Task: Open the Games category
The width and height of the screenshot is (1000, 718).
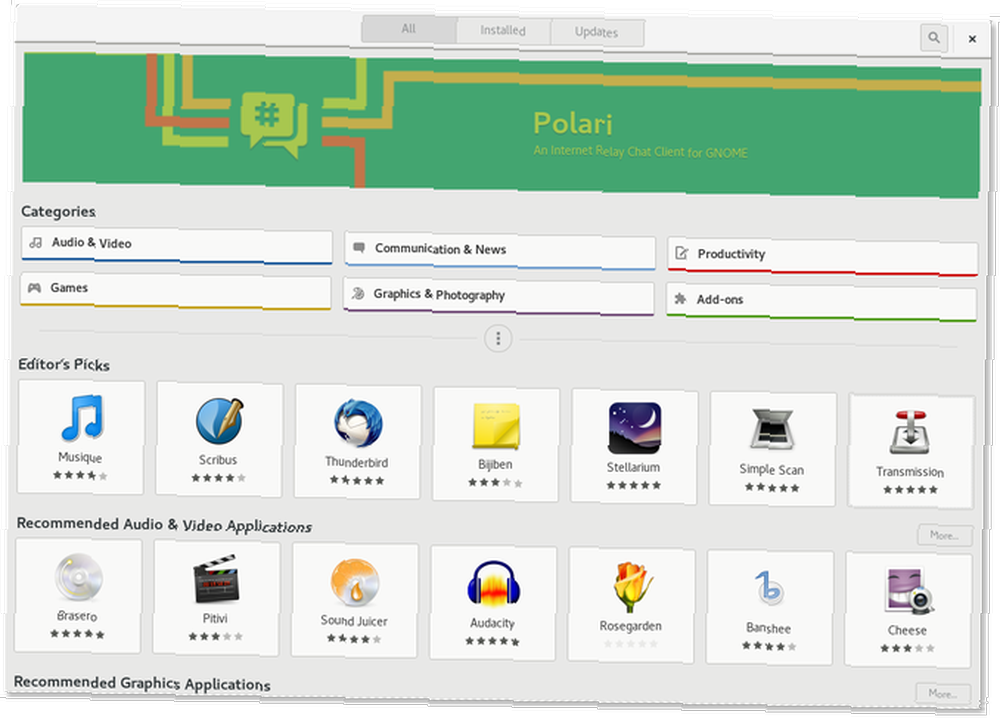Action: click(x=175, y=290)
